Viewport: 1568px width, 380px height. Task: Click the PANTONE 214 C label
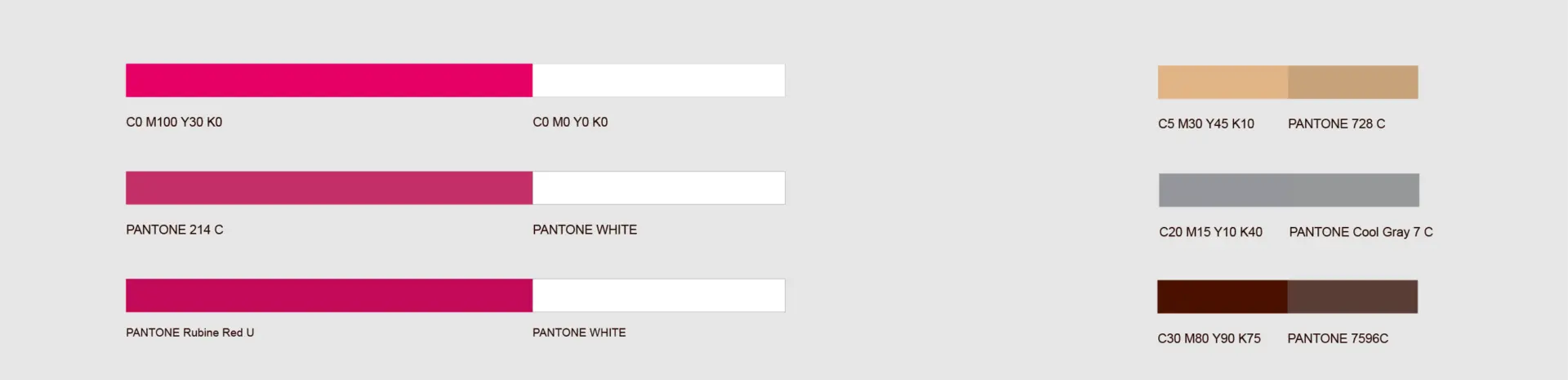(175, 230)
